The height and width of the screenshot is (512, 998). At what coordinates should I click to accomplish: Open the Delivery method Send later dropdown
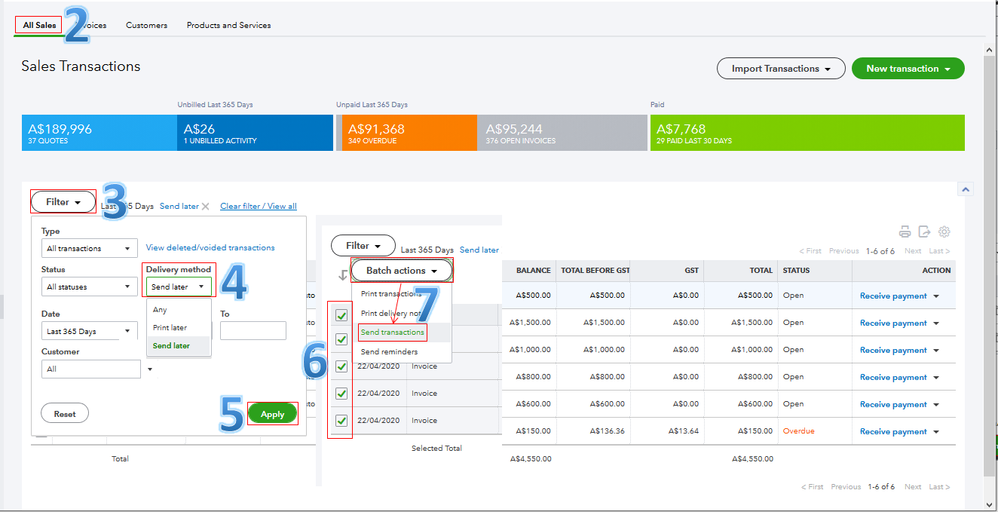pyautogui.click(x=179, y=287)
